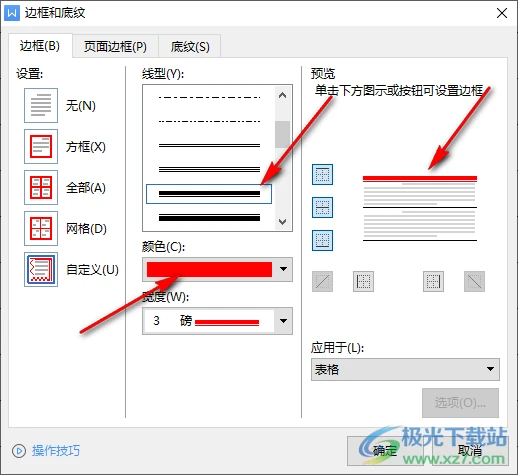This screenshot has height=475, width=518.
Task: Toggle right border button
Action: coord(433,282)
